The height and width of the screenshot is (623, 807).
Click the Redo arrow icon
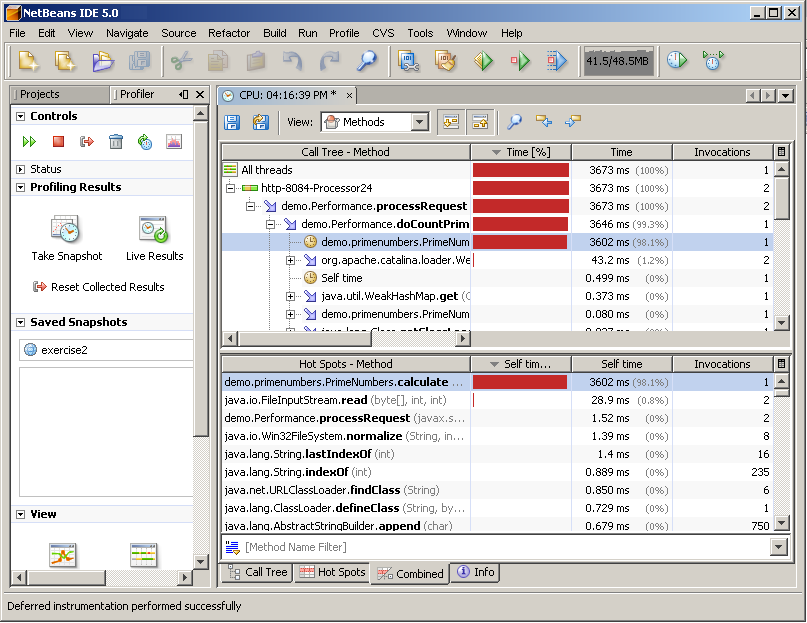pyautogui.click(x=329, y=61)
